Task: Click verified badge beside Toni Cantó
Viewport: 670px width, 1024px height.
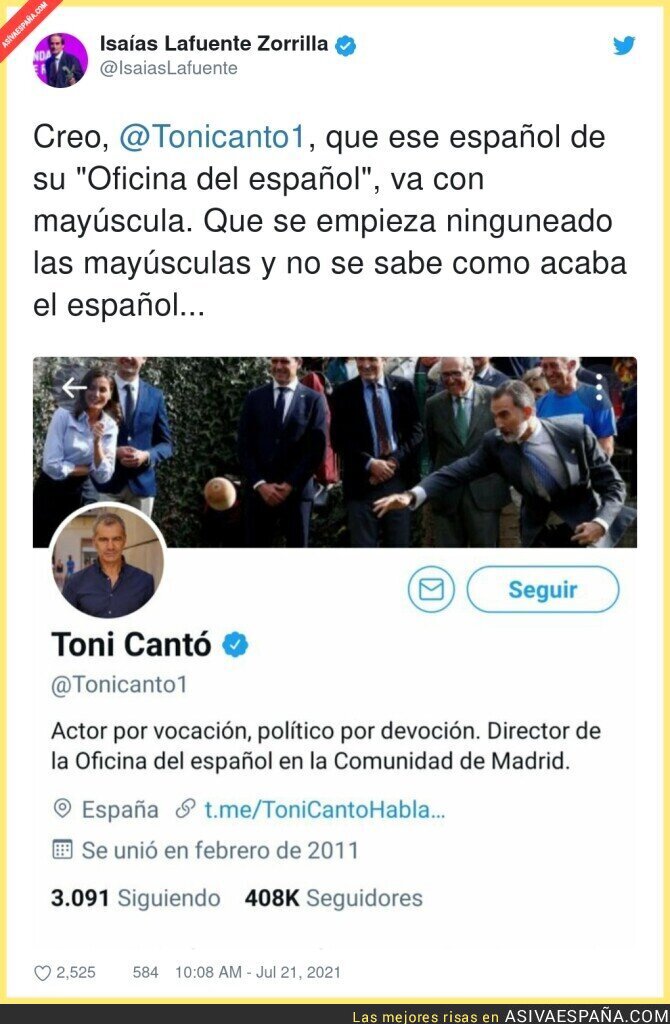Action: tap(236, 645)
